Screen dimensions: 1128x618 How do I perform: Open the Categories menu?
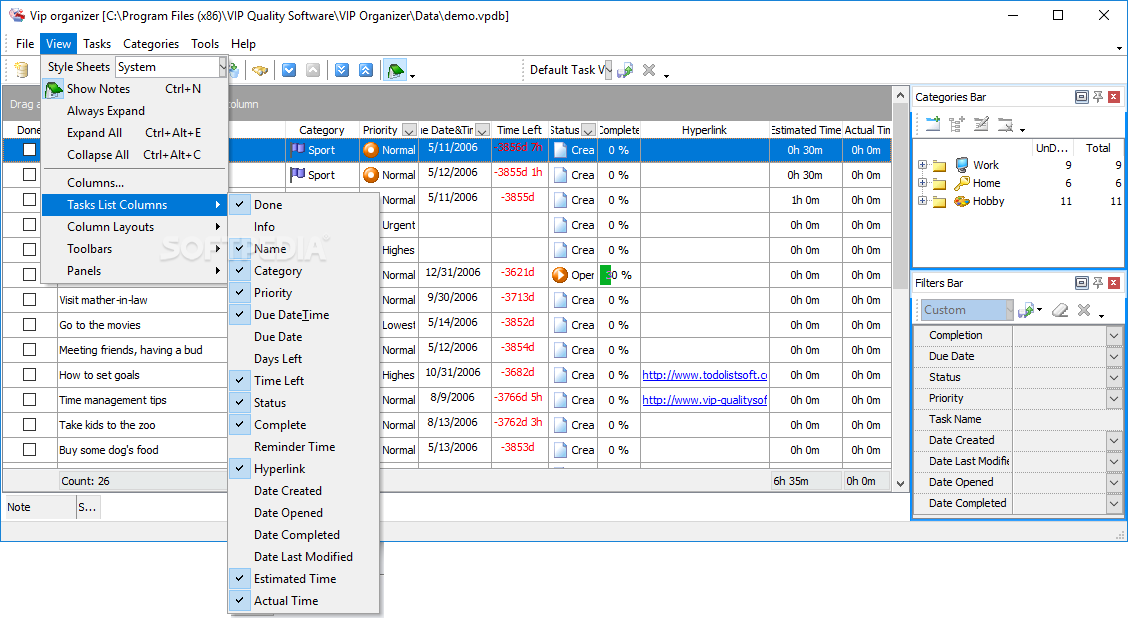pyautogui.click(x=151, y=44)
